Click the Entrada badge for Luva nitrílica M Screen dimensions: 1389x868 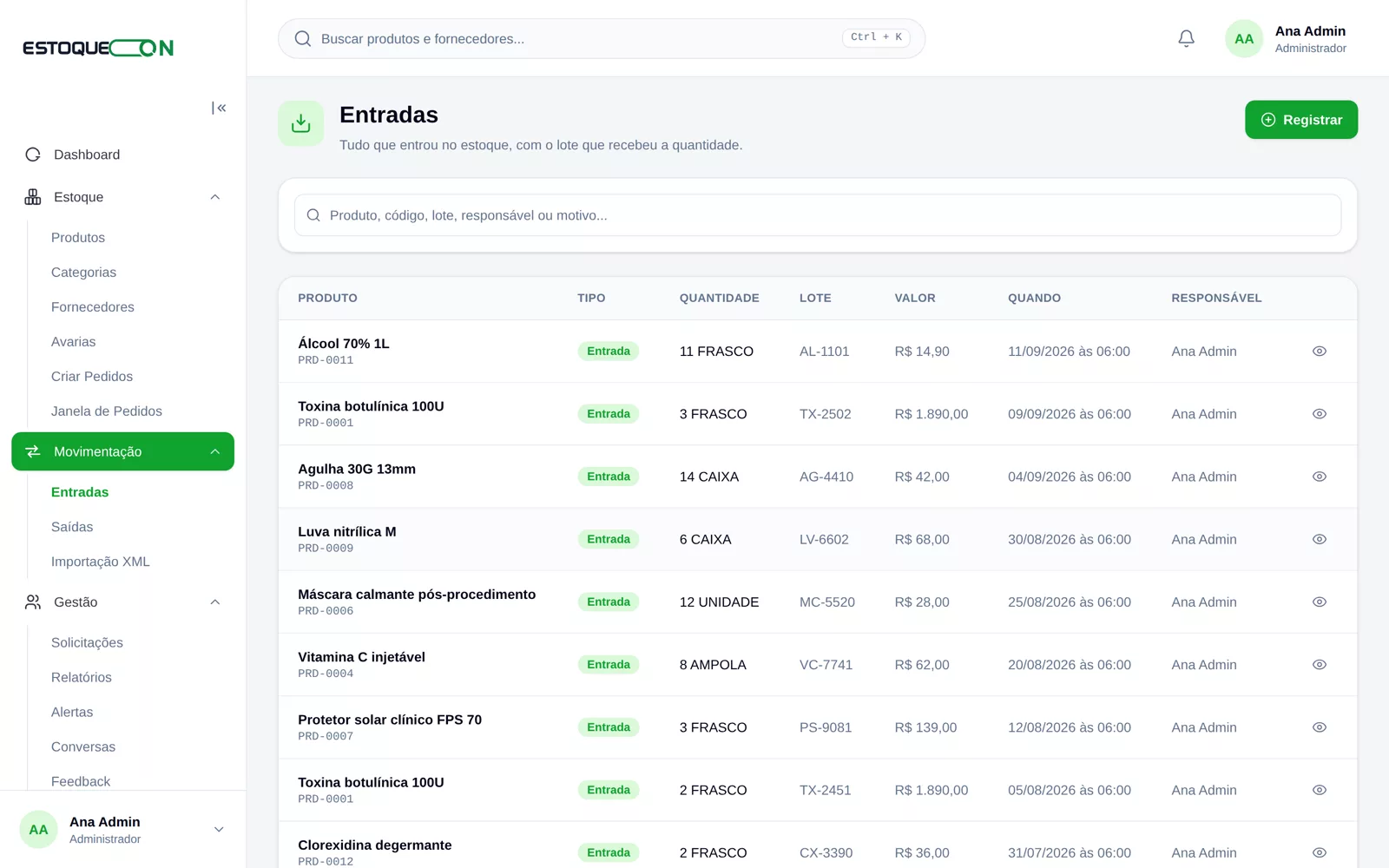[x=609, y=539]
